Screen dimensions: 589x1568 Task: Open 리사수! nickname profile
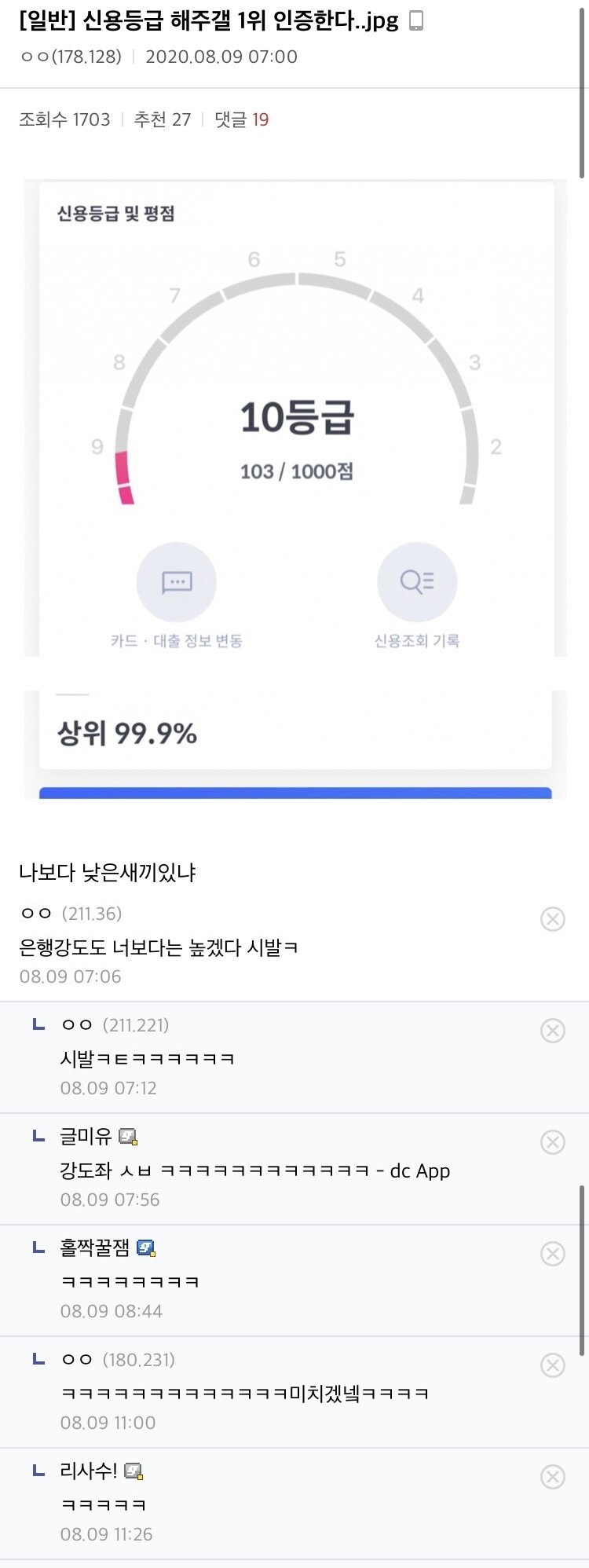89,1471
